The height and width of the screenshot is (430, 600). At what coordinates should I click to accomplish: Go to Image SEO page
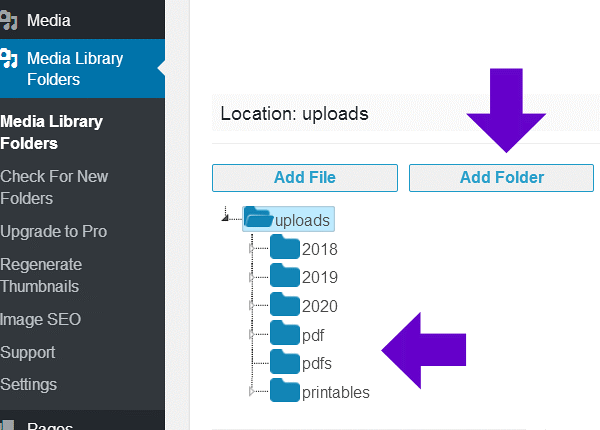coord(40,320)
